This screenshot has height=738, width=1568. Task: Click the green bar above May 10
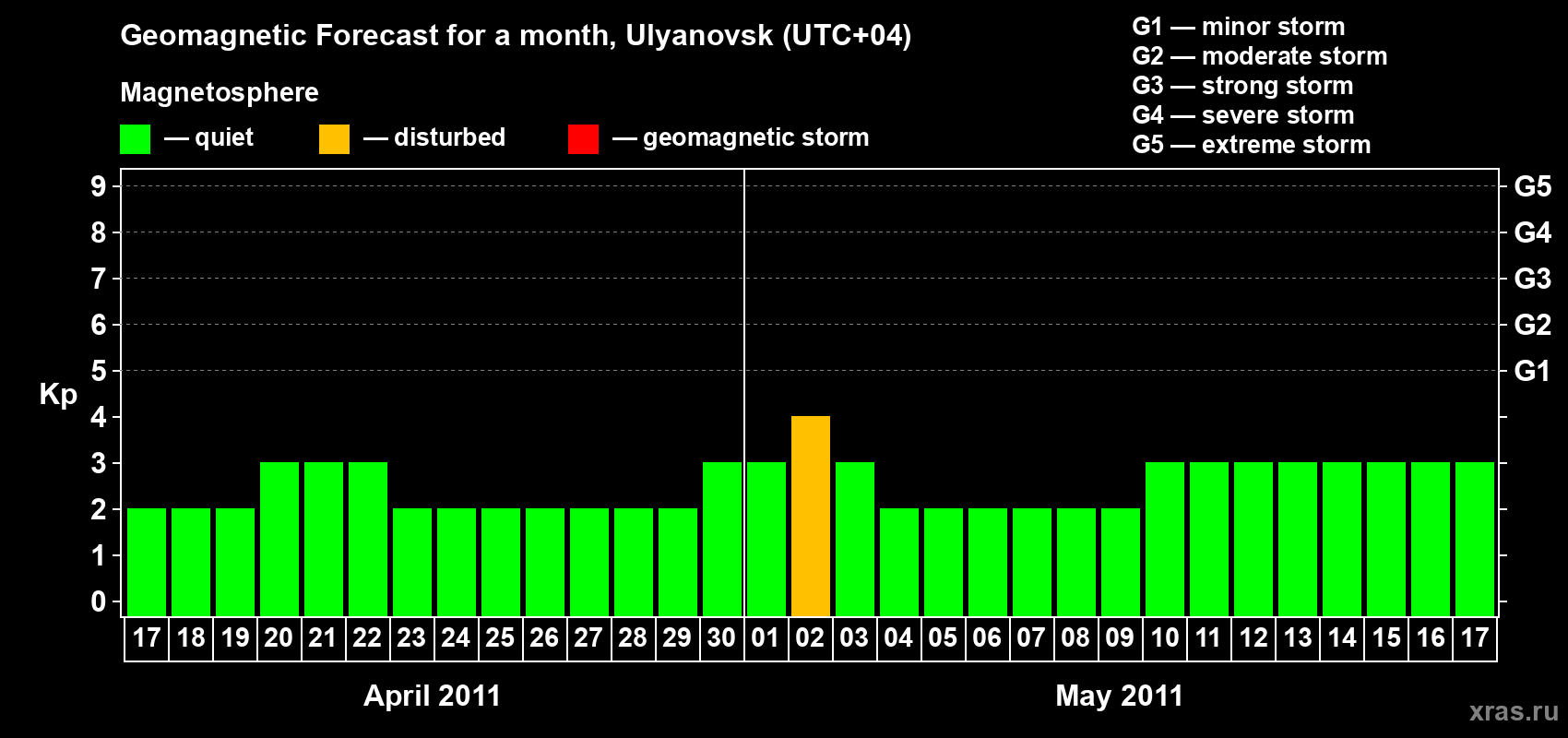pyautogui.click(x=1165, y=539)
